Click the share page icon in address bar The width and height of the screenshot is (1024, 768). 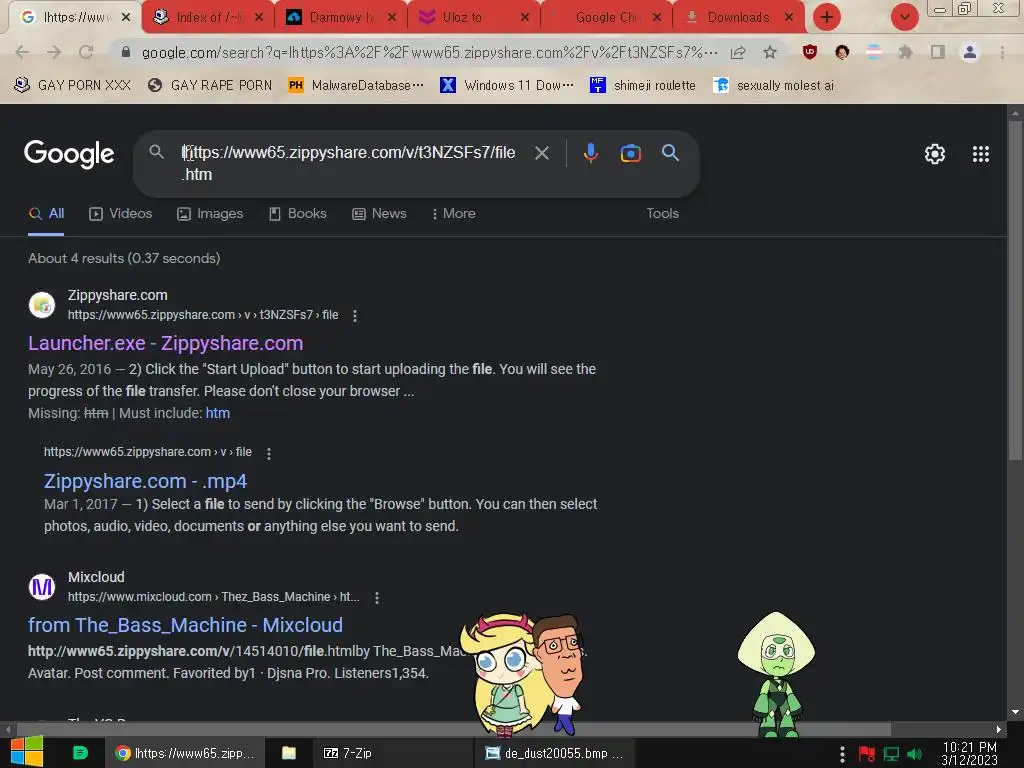(x=738, y=52)
